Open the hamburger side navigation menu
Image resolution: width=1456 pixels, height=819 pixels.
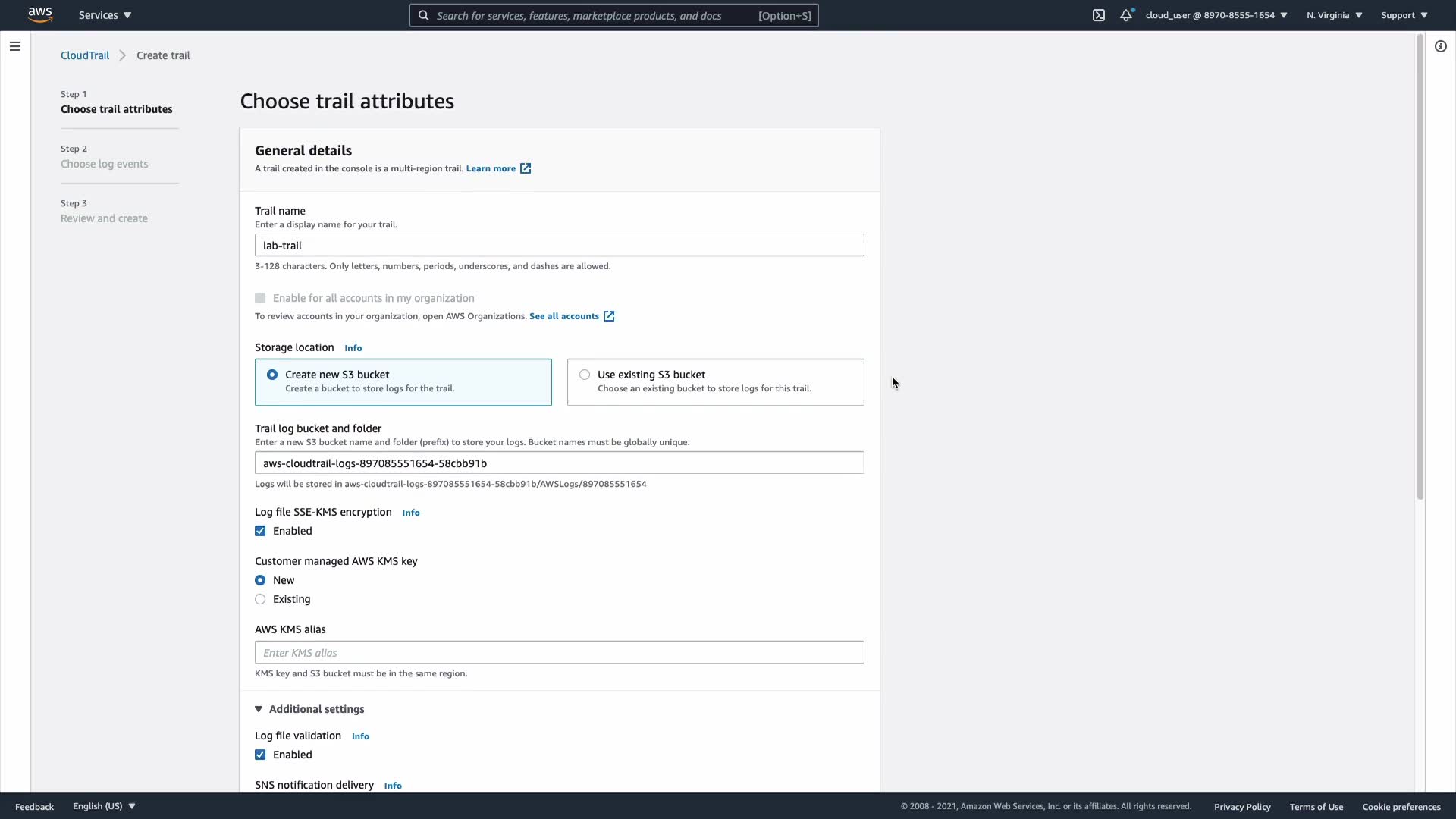pyautogui.click(x=15, y=46)
